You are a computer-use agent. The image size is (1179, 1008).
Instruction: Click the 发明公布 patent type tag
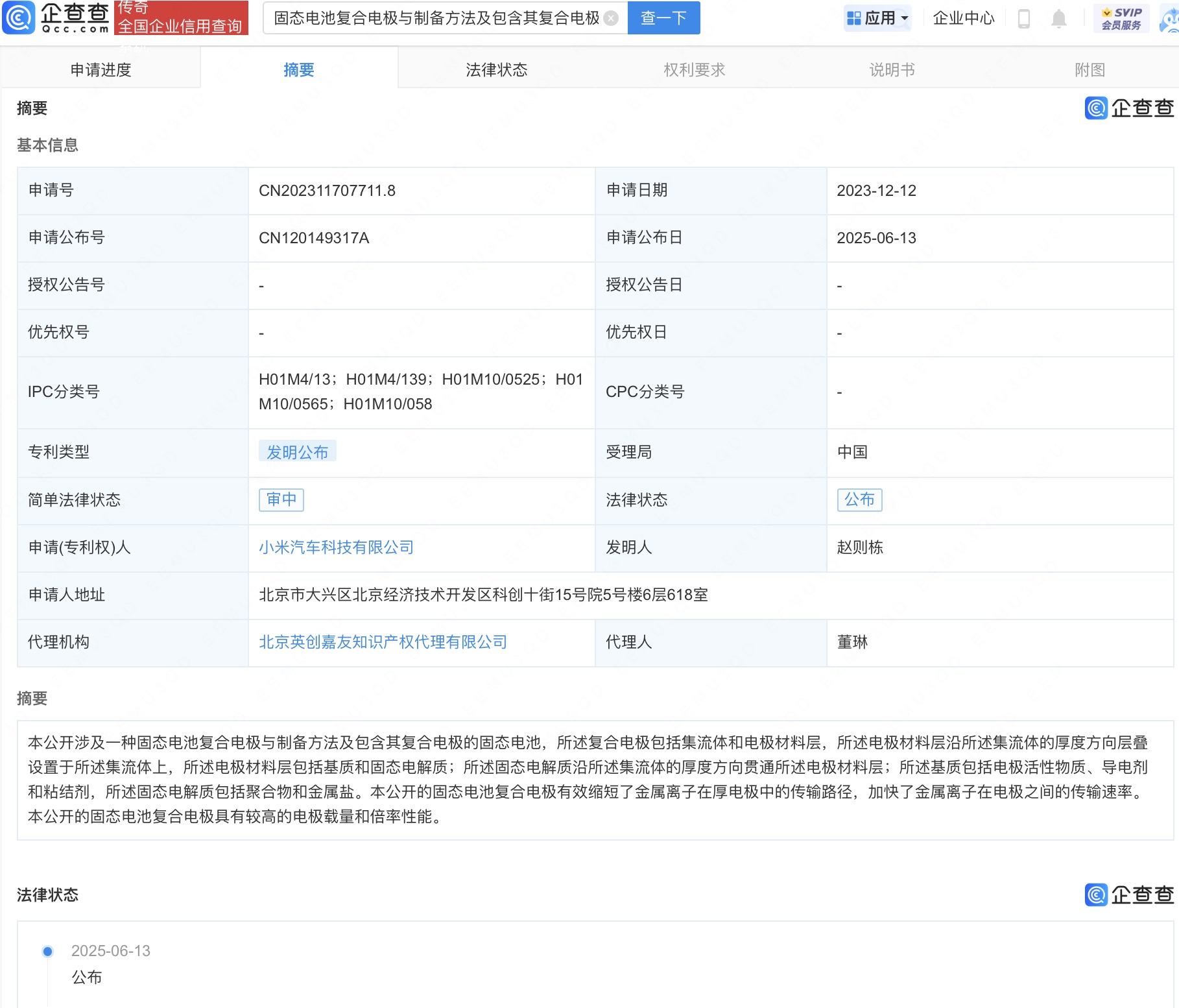[298, 451]
